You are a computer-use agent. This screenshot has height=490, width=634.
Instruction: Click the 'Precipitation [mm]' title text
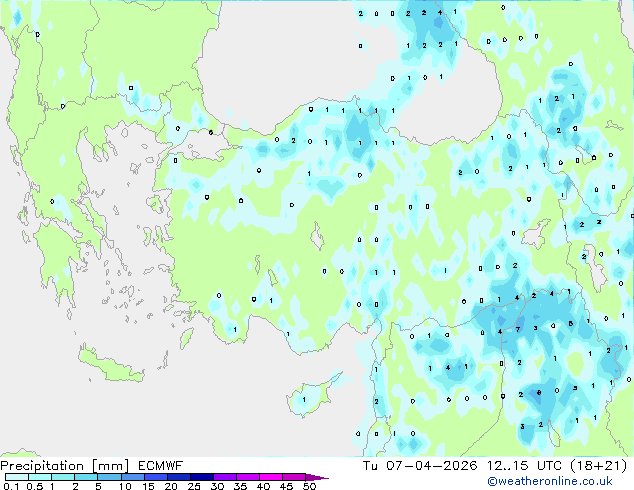click(65, 466)
